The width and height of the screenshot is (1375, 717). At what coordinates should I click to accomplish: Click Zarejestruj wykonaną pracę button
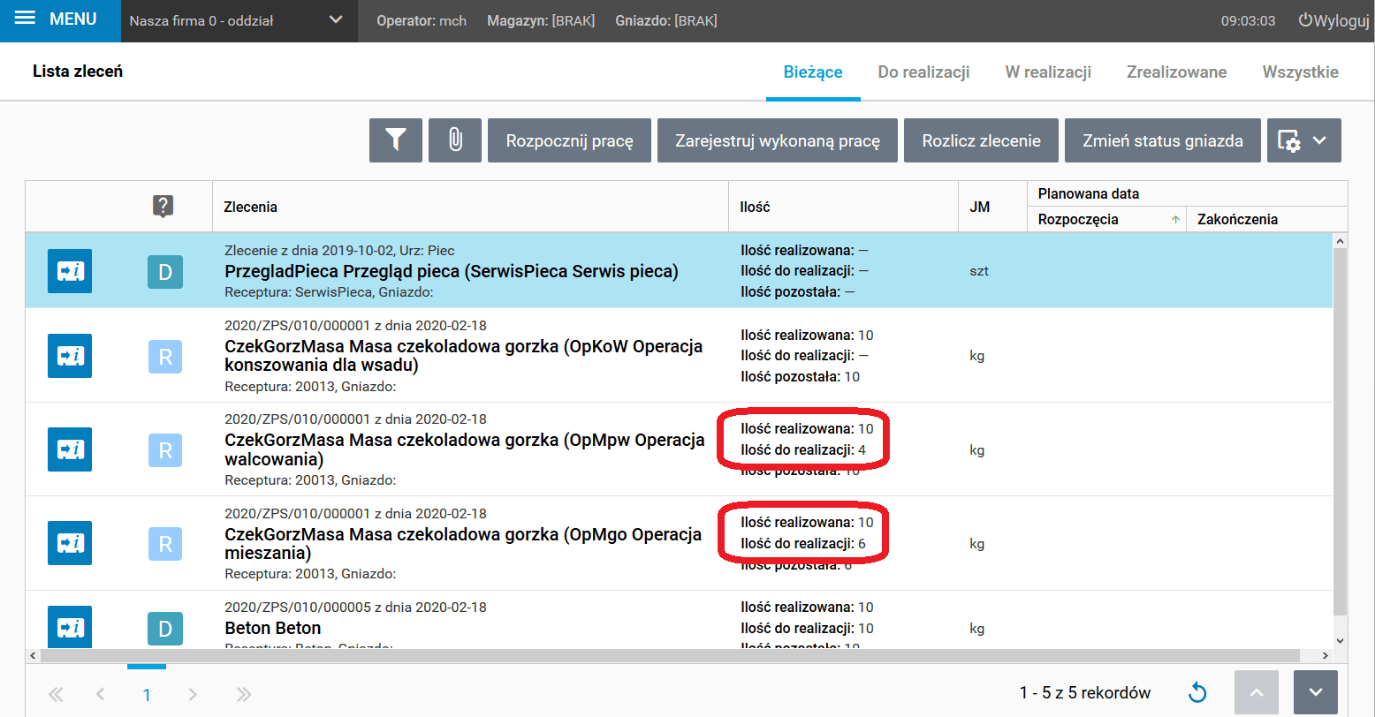tap(778, 141)
